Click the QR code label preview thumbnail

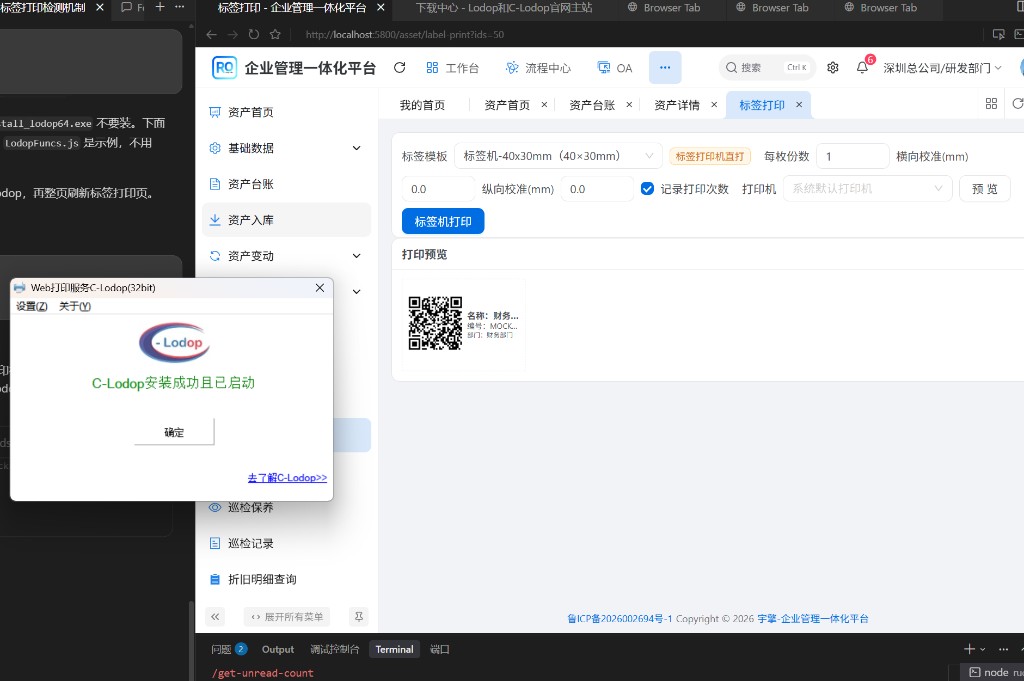[463, 324]
